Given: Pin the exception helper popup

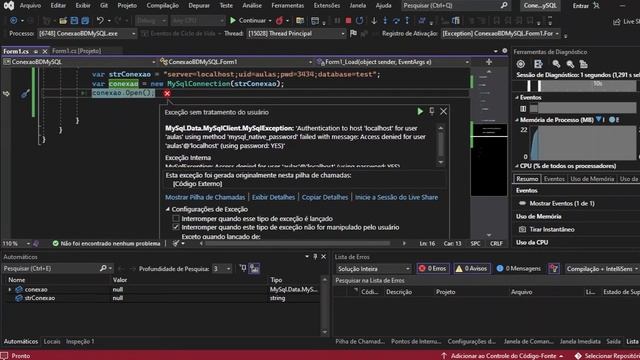Looking at the screenshot, I should point(432,111).
